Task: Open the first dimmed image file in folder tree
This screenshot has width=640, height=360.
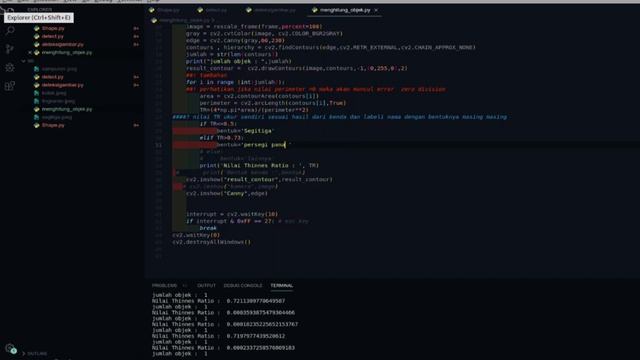Action: click(x=59, y=69)
